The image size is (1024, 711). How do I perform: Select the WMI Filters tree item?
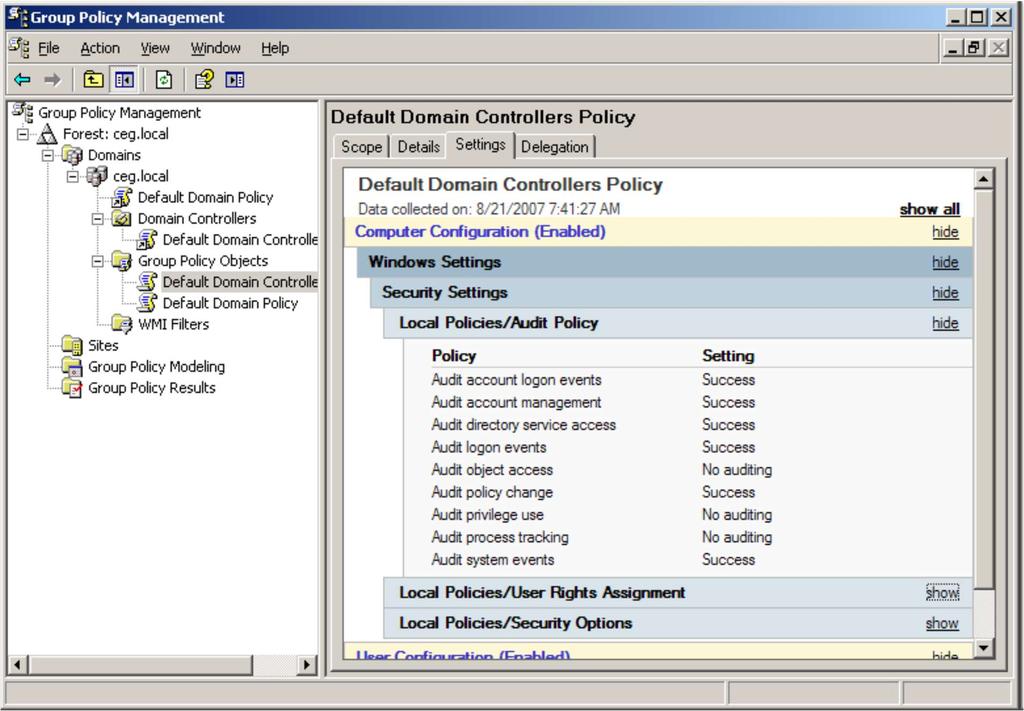click(173, 324)
